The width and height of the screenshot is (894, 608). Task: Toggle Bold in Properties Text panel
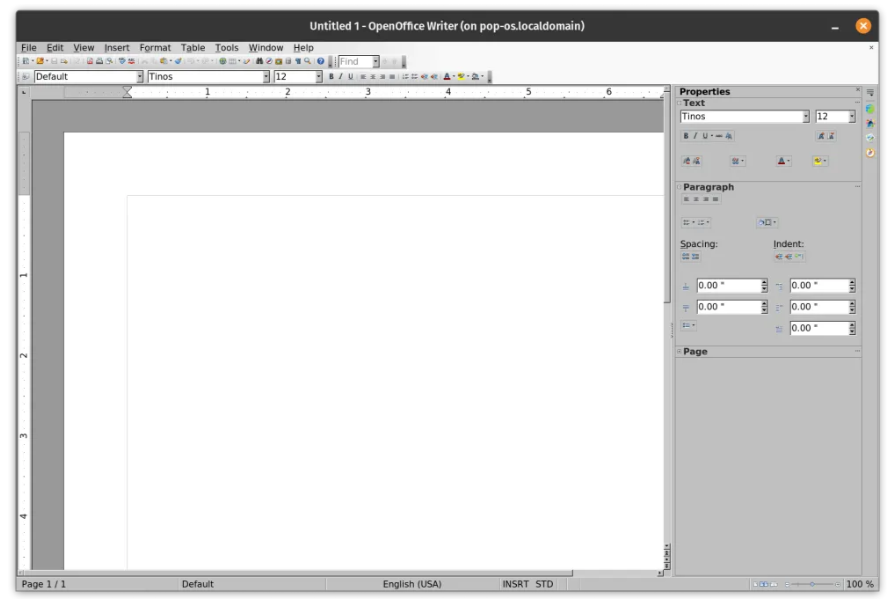[x=686, y=136]
